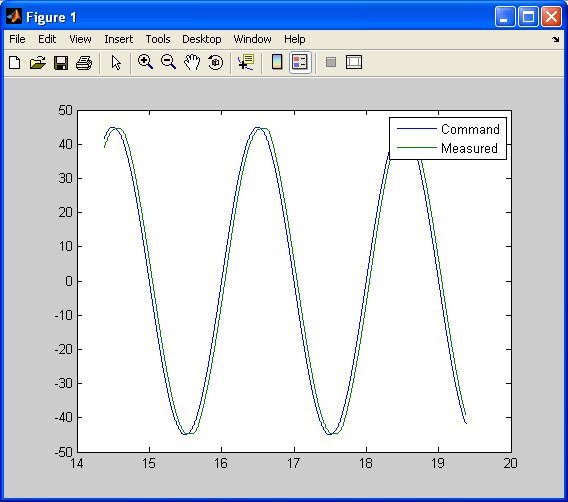Select the Pan hand tool
Viewport: 568px width, 502px height.
192,62
